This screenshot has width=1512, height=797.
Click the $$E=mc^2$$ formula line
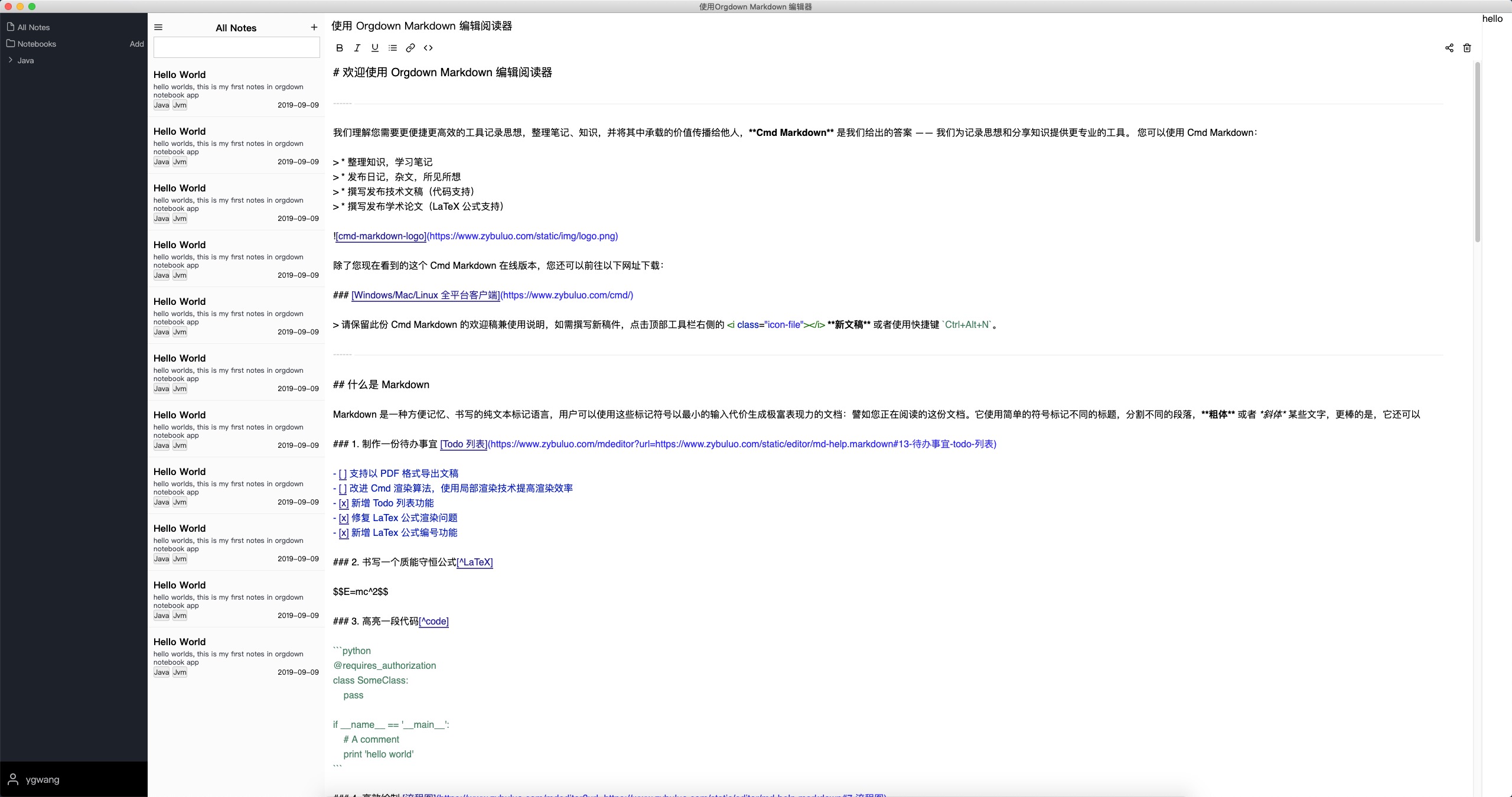[x=360, y=591]
